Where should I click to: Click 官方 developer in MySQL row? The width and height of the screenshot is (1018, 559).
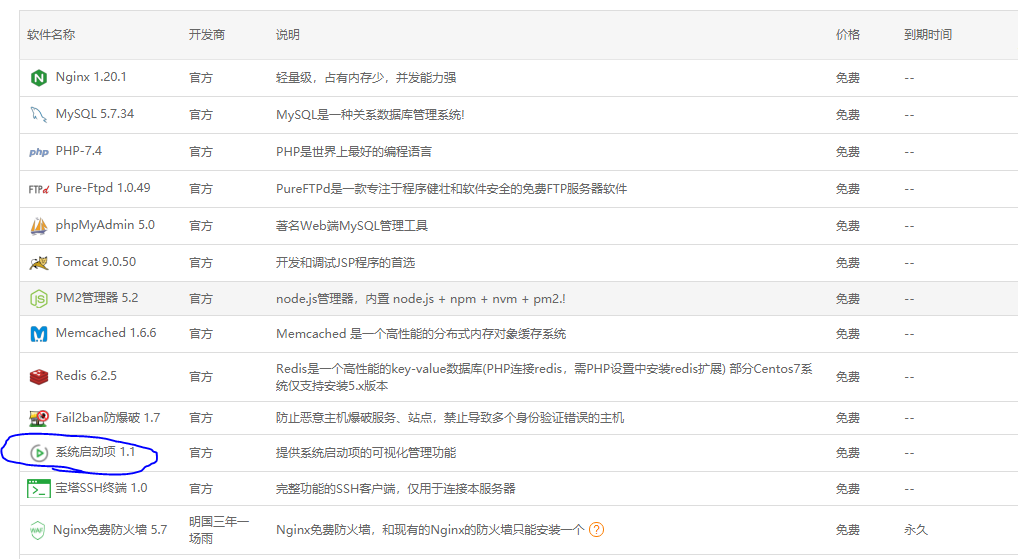pos(201,114)
